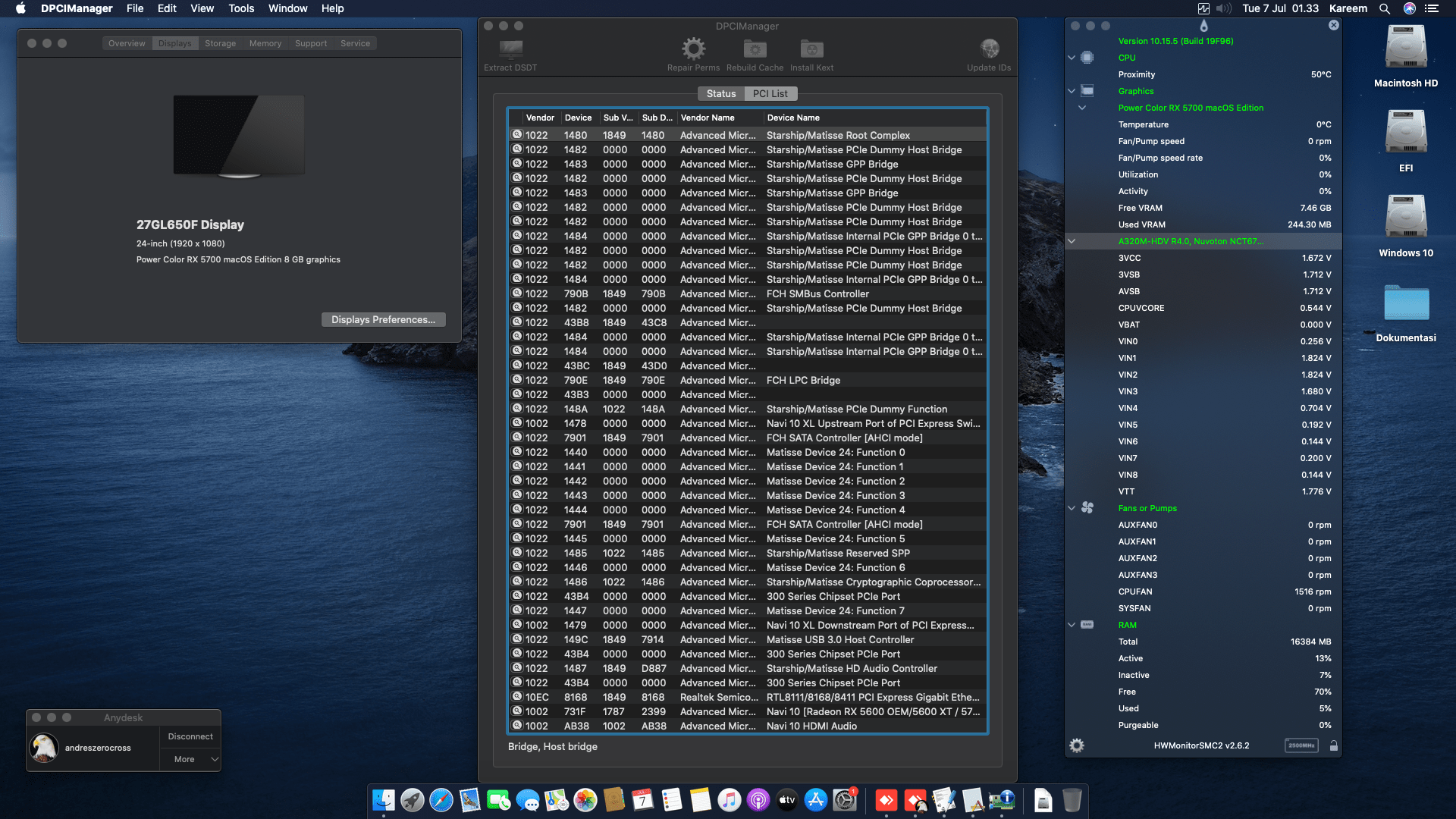This screenshot has height=819, width=1456.
Task: Open Update IDs in DPCIManager toolbar
Action: (x=989, y=49)
